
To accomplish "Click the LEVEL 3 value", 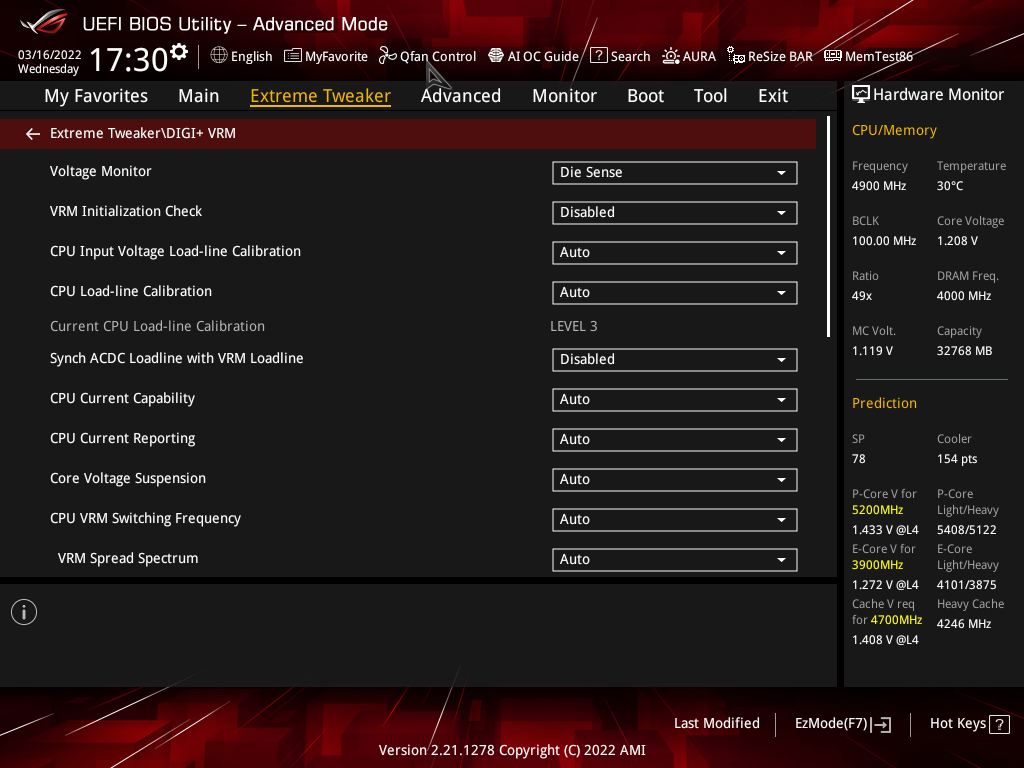I will (573, 326).
